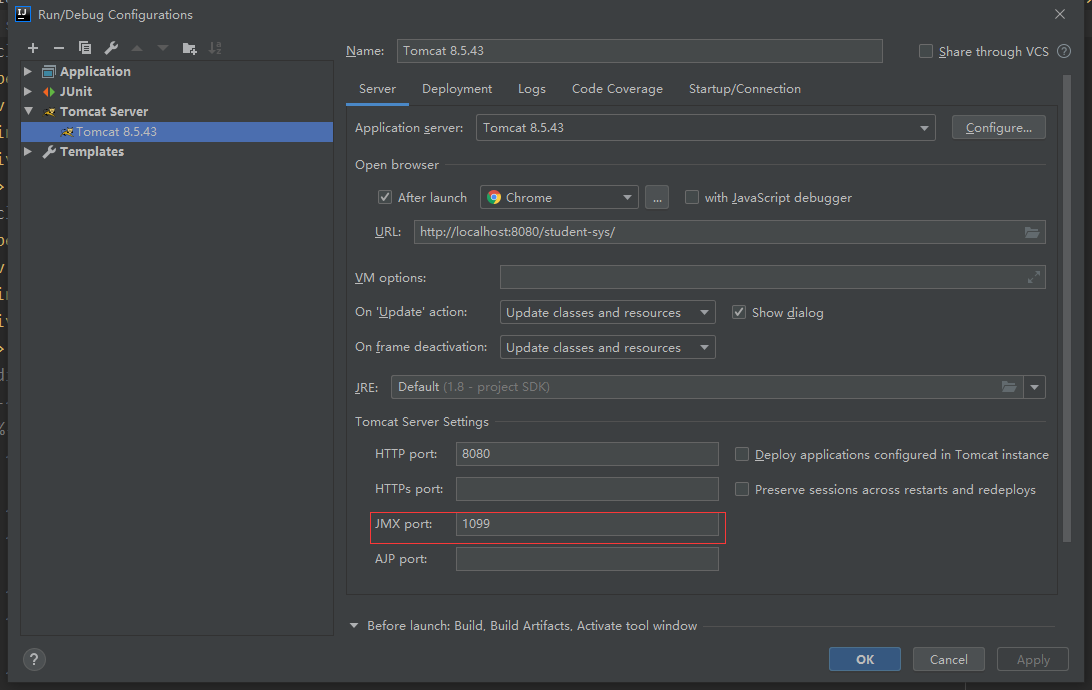The width and height of the screenshot is (1092, 690).
Task: Collapse the Before launch section
Action: tap(354, 626)
